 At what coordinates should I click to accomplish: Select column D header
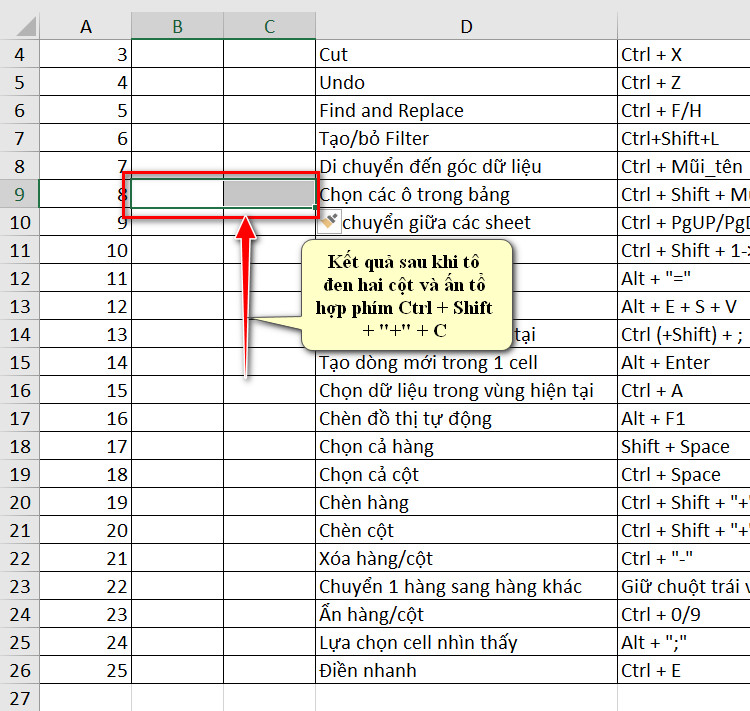(x=466, y=26)
